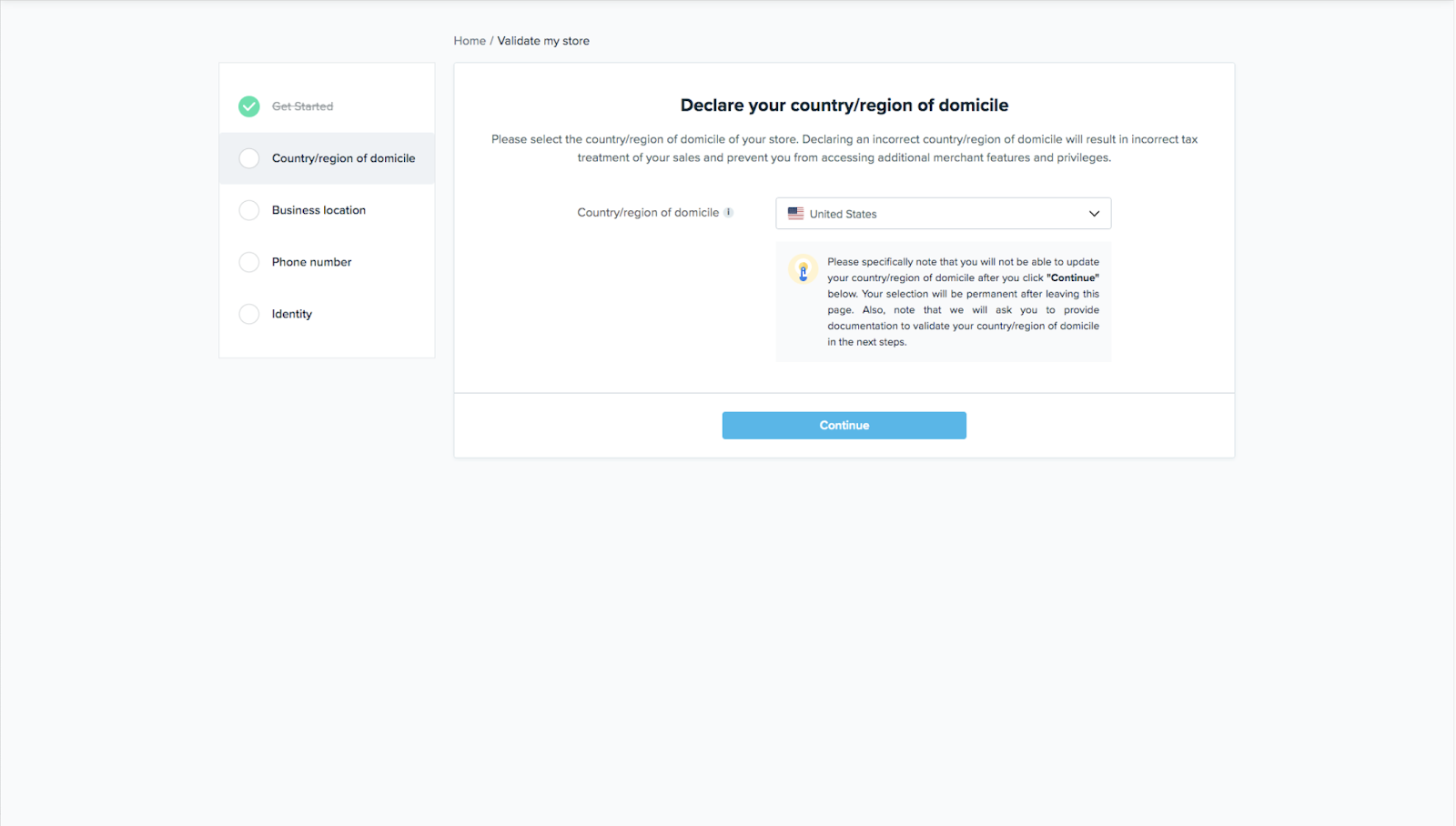Expand the country list using the chevron arrow
1456x826 pixels.
point(1094,214)
